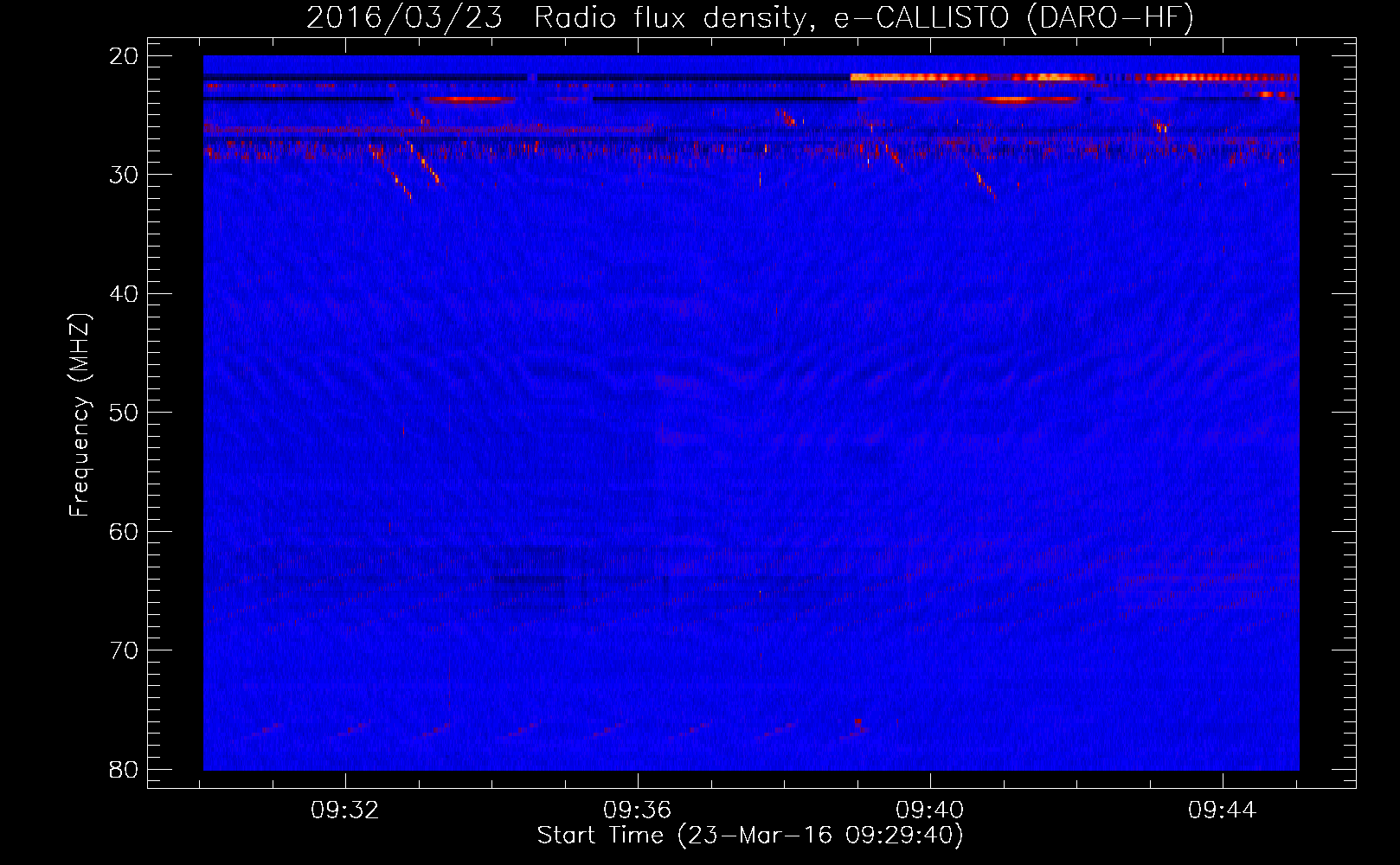Click the 70 MHz frequency tick label

point(124,650)
